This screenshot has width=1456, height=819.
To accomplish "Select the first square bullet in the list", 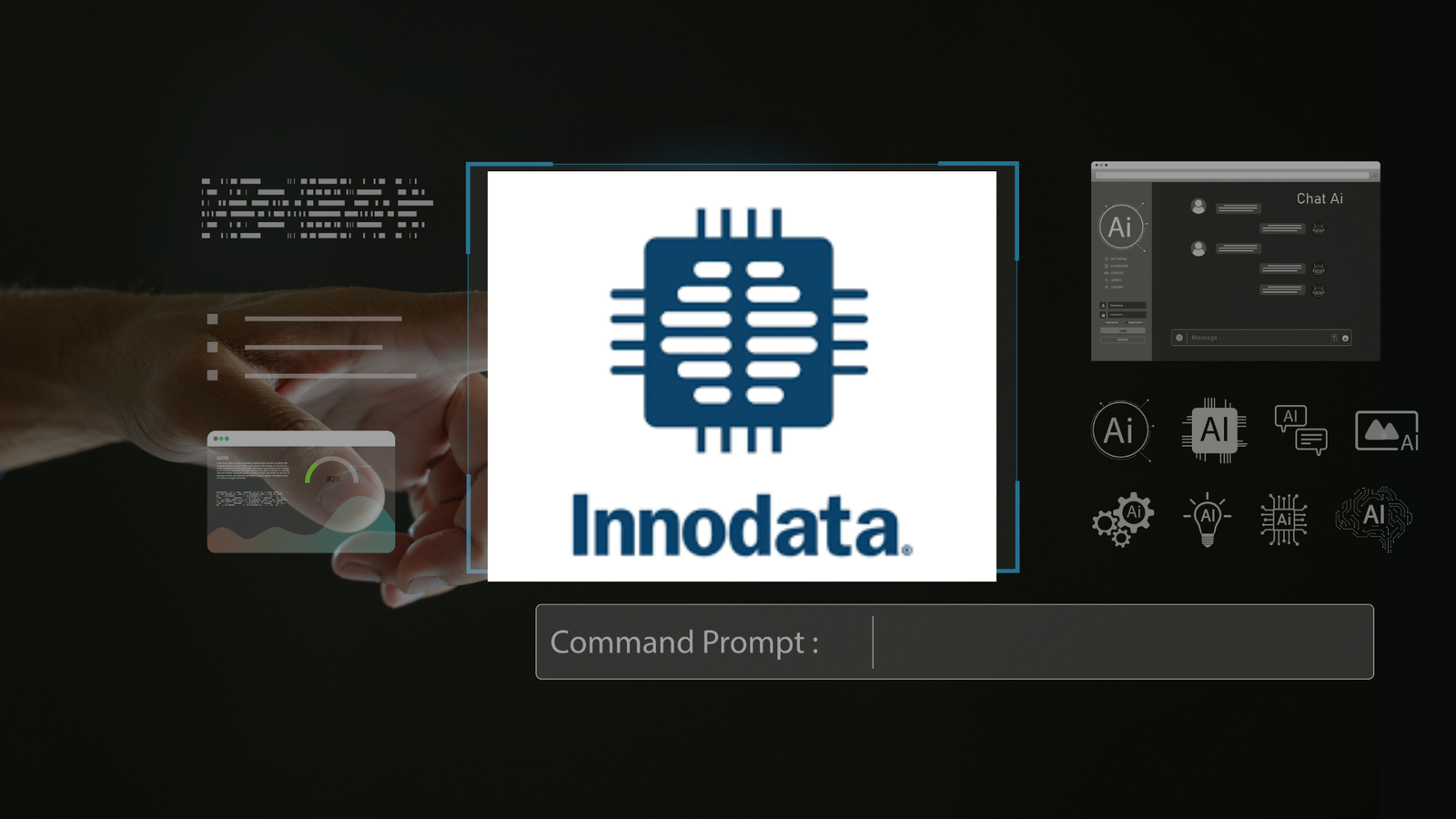I will [x=213, y=318].
